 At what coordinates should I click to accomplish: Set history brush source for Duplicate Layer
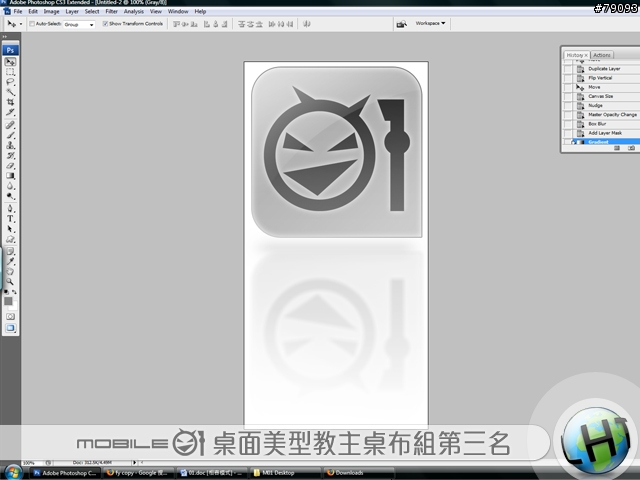click(568, 69)
